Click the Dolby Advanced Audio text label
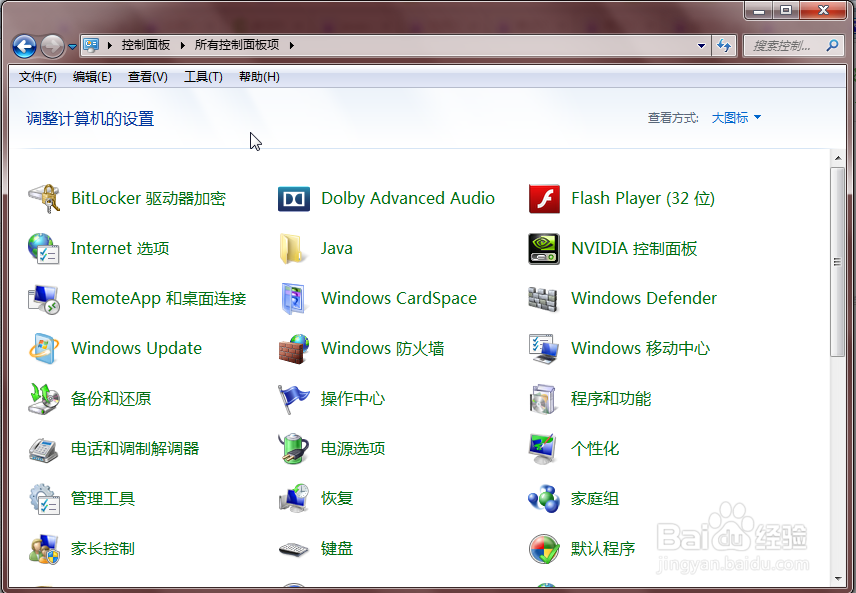Viewport: 856px width, 593px height. (408, 198)
